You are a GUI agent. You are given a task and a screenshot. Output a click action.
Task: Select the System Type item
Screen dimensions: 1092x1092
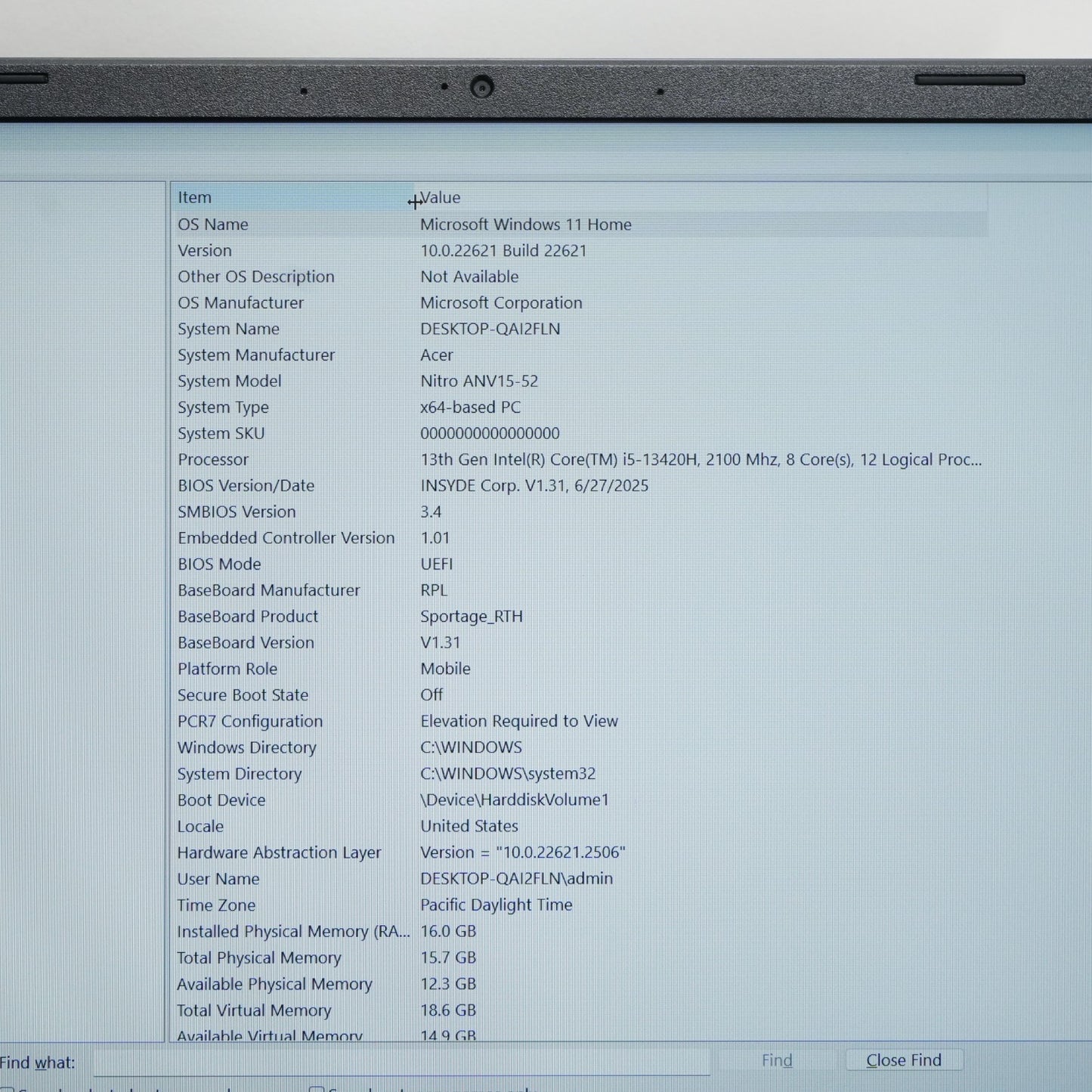click(224, 407)
